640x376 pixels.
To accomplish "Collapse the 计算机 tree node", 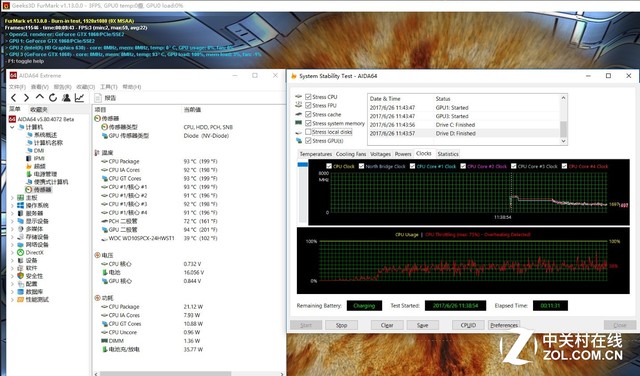I will pyautogui.click(x=12, y=127).
